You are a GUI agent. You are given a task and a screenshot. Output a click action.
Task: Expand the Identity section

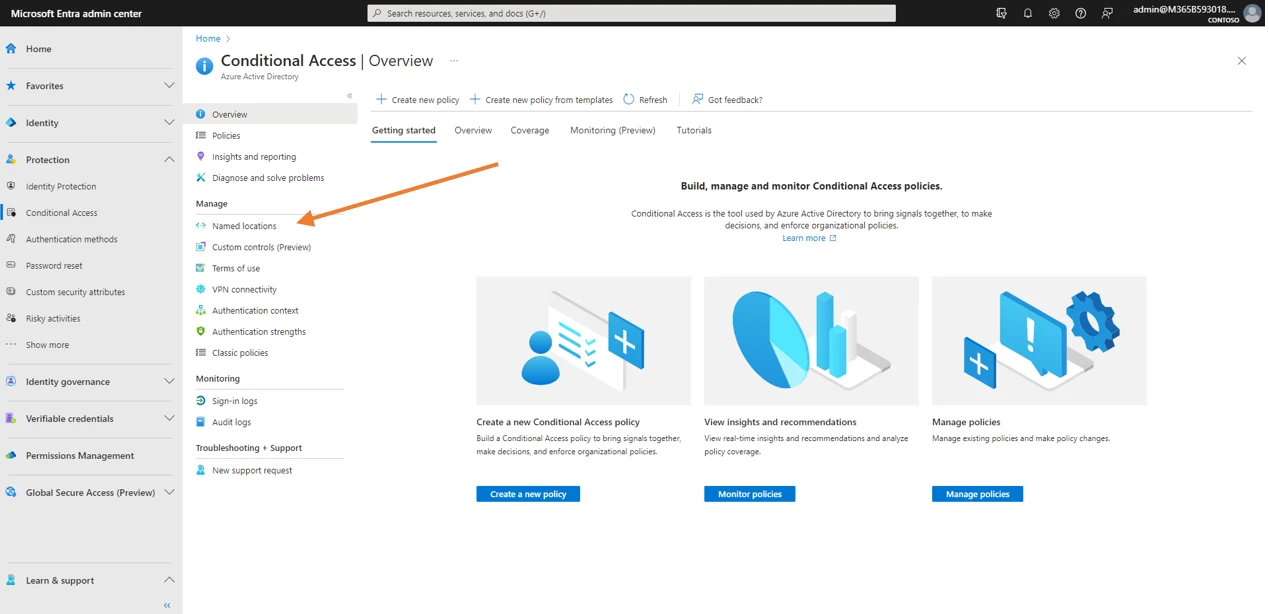[169, 123]
